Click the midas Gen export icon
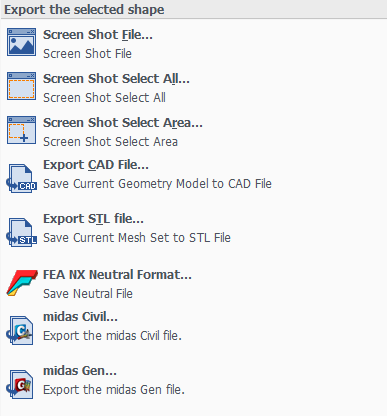This screenshot has width=387, height=416. [x=20, y=384]
